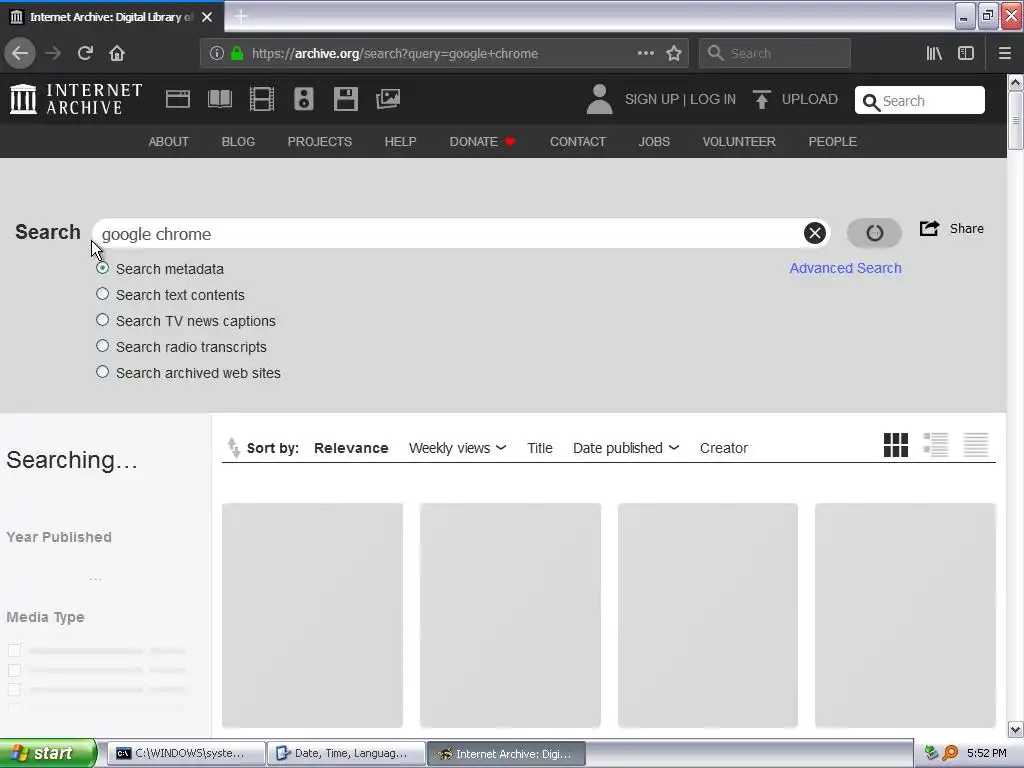The height and width of the screenshot is (768, 1024).
Task: Switch to Date, Time, Language taskbar window
Action: (x=346, y=753)
